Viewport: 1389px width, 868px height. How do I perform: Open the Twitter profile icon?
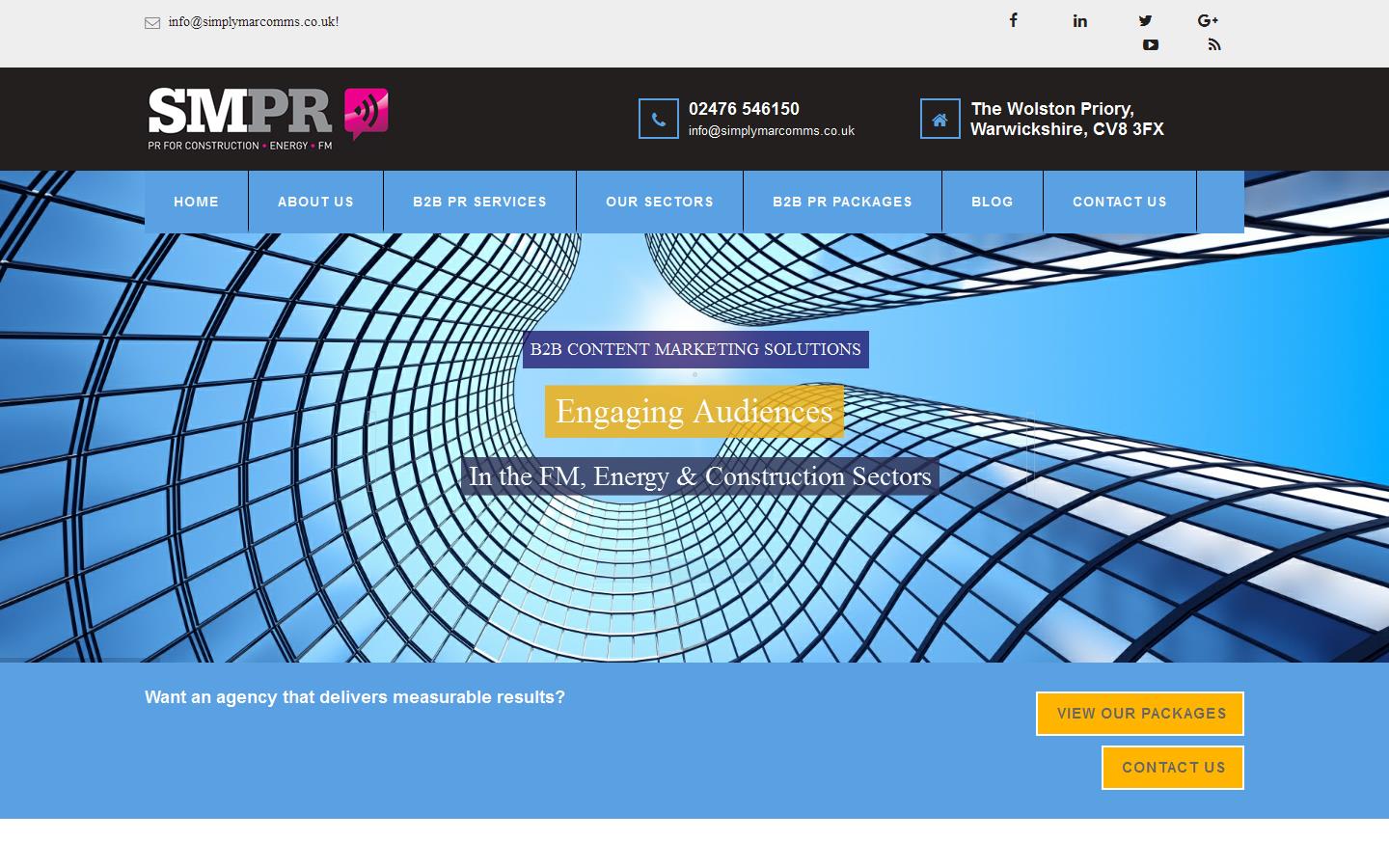pos(1145,20)
